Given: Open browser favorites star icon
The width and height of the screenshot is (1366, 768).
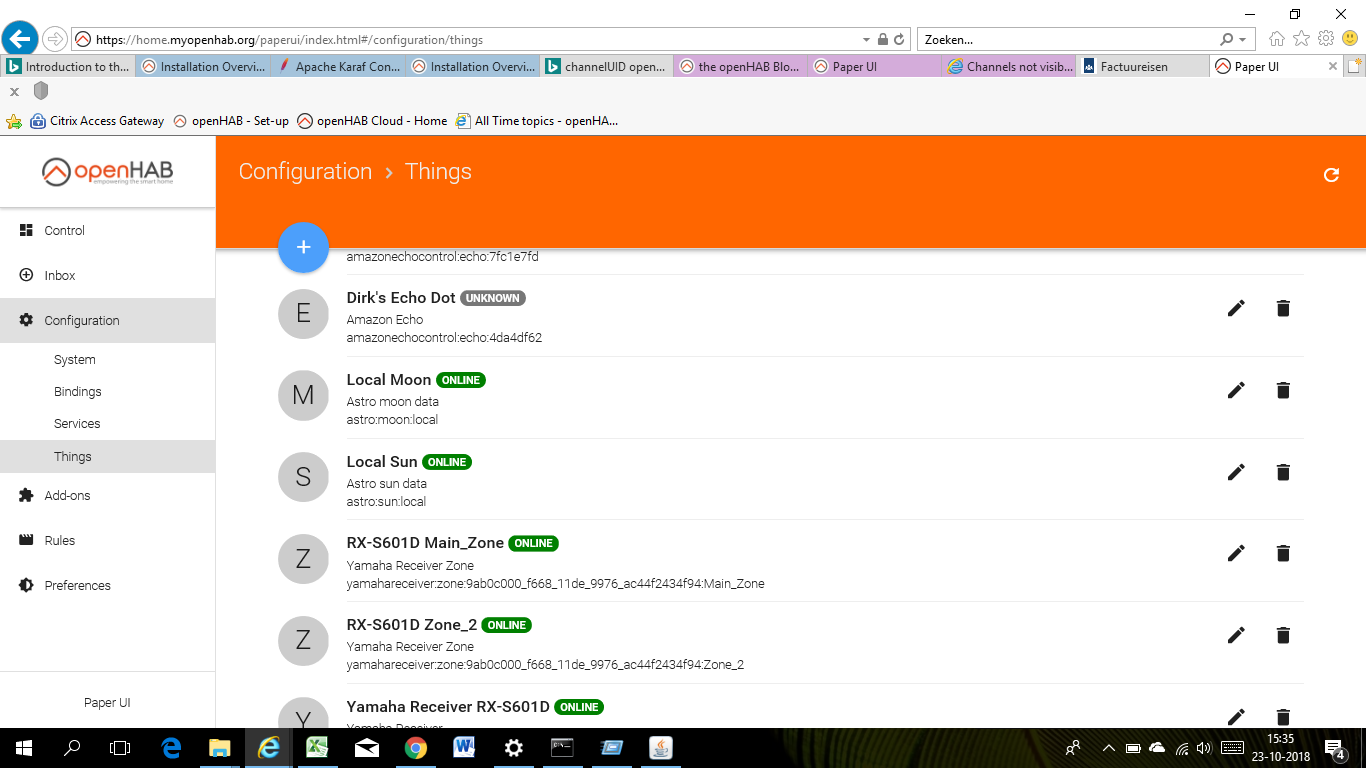Looking at the screenshot, I should pyautogui.click(x=1301, y=39).
